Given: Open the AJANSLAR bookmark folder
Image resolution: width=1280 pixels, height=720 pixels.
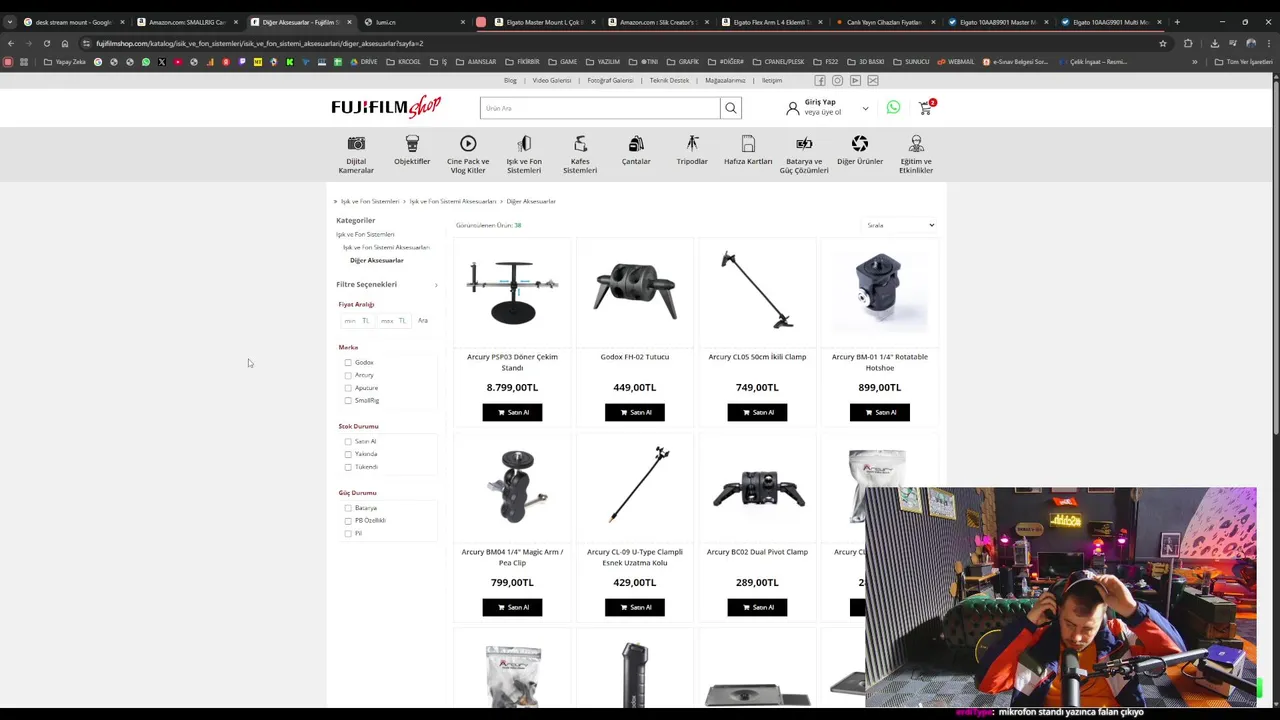Looking at the screenshot, I should (476, 62).
